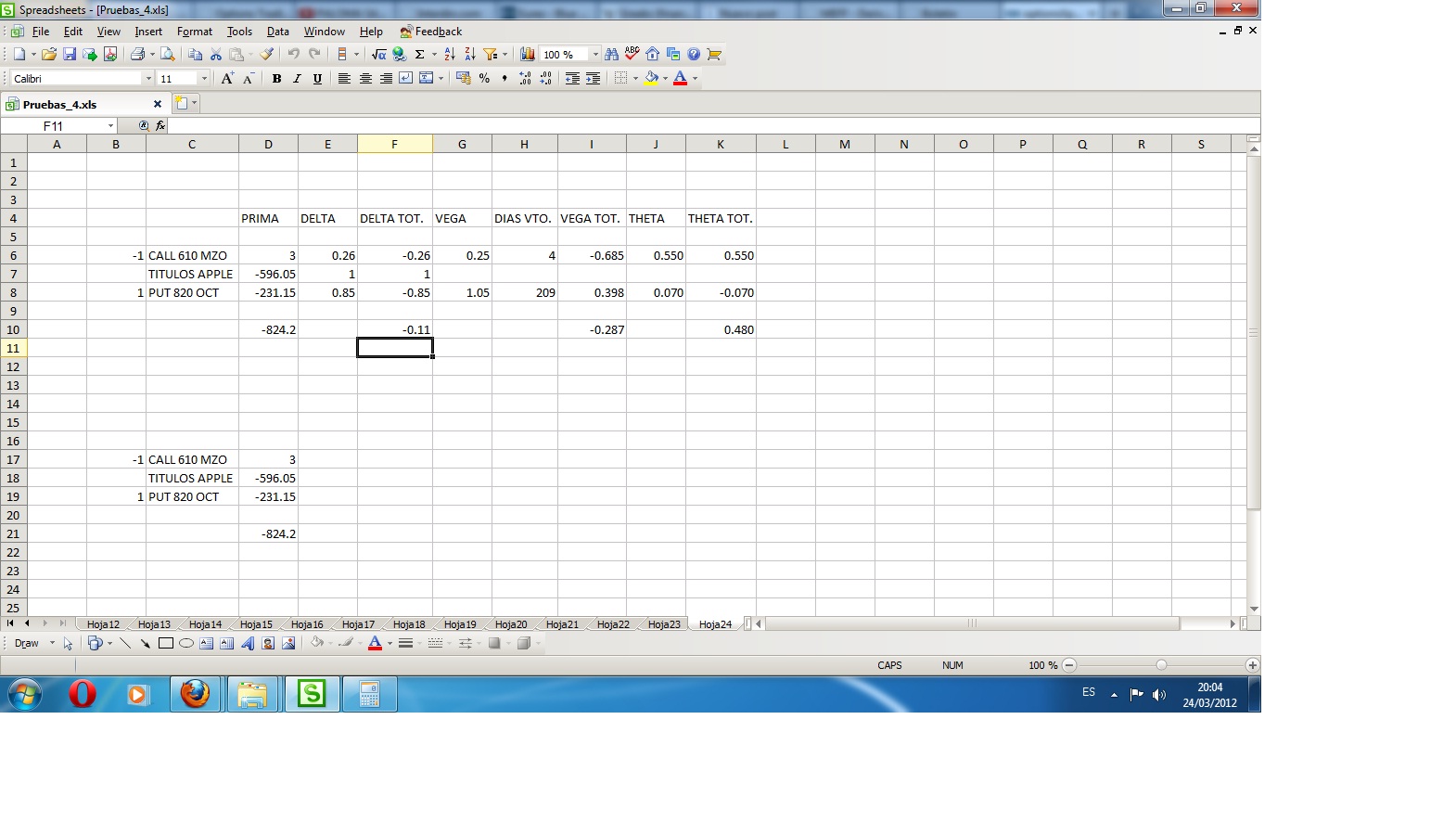Export the sheet as PDF
Image resolution: width=1456 pixels, height=822 pixels.
coord(110,55)
